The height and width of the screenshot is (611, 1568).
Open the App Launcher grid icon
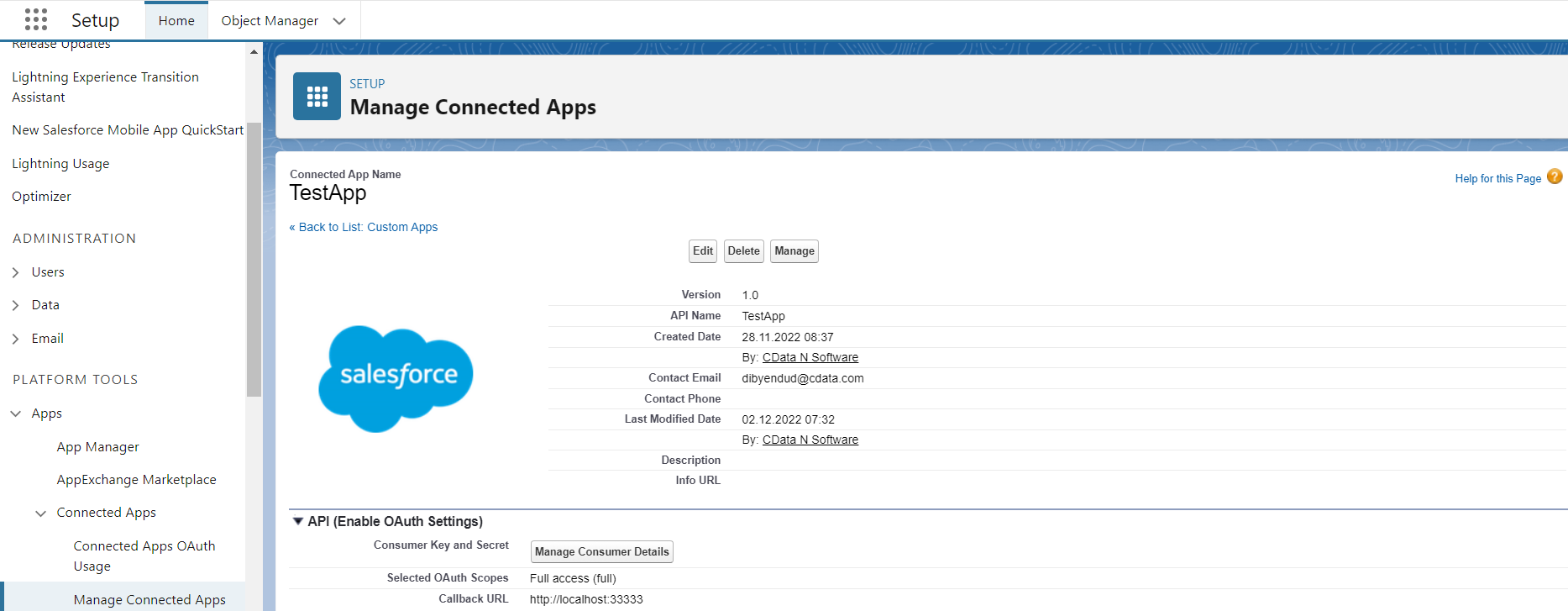36,19
